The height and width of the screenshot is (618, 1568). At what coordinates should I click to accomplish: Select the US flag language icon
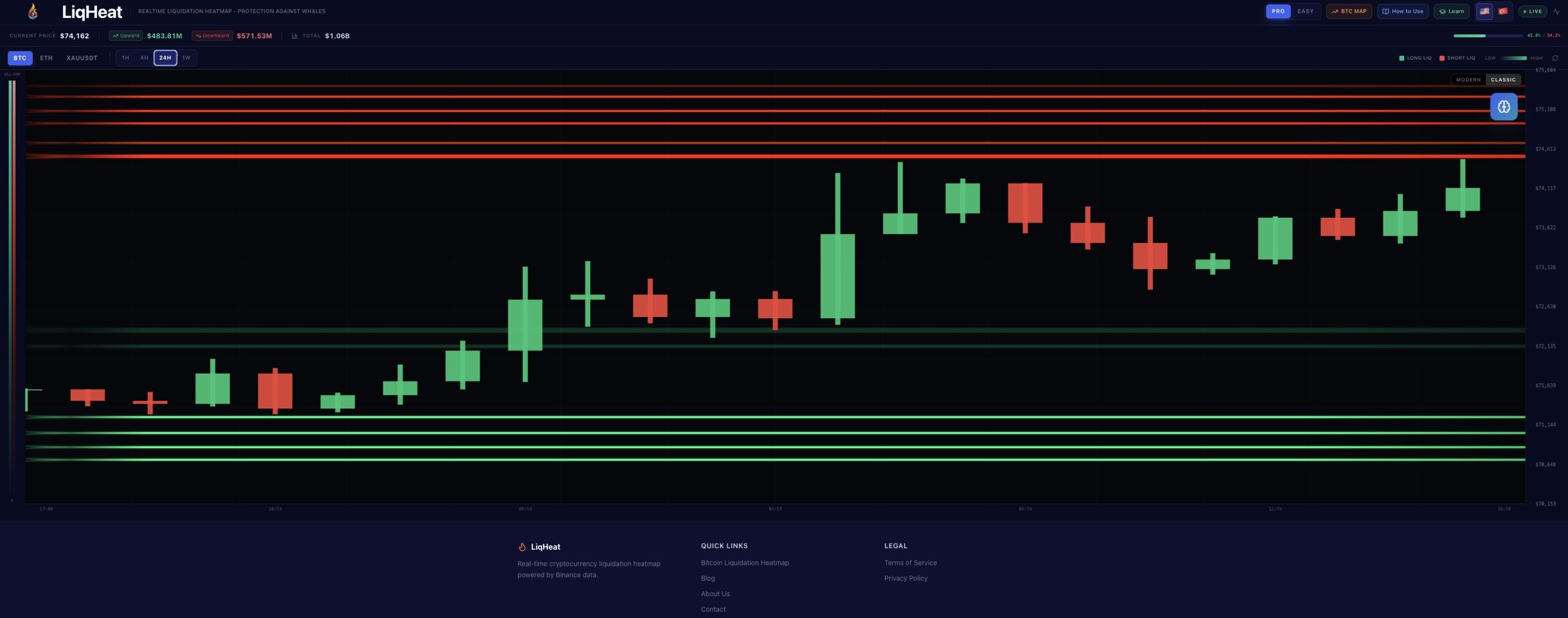pos(1484,12)
